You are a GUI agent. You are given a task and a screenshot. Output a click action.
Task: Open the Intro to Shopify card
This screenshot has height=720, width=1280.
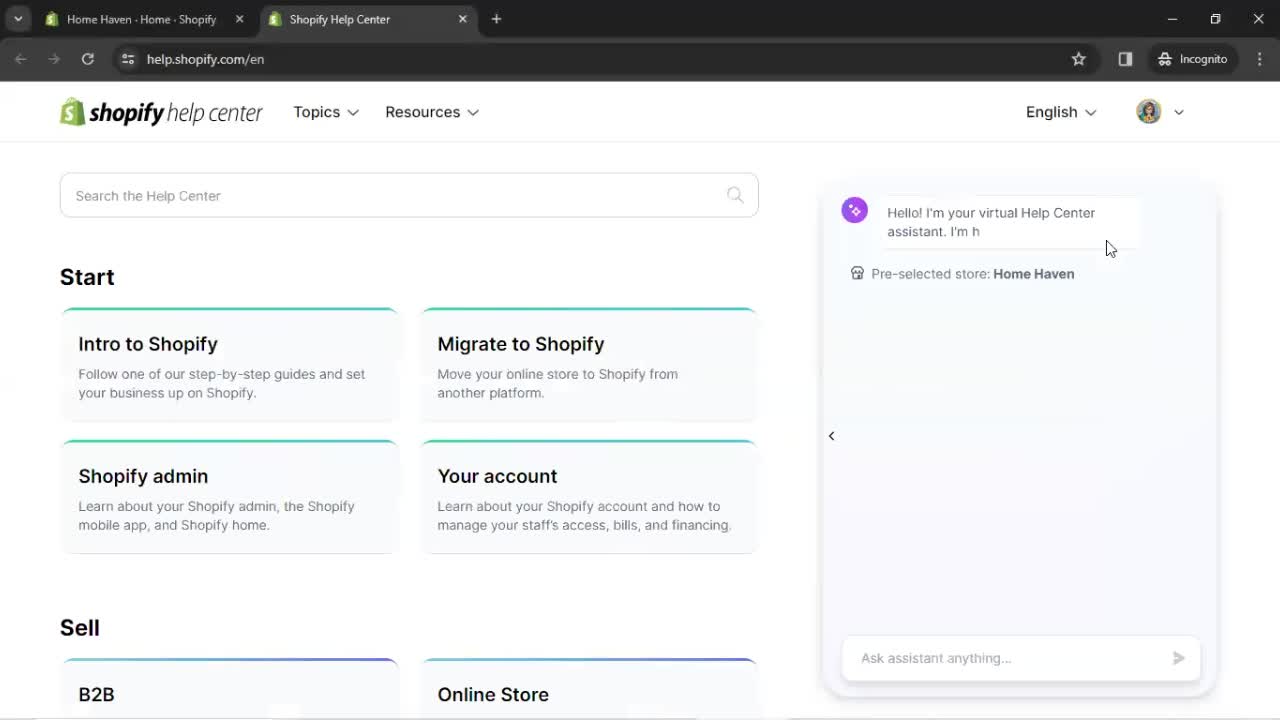tap(230, 365)
